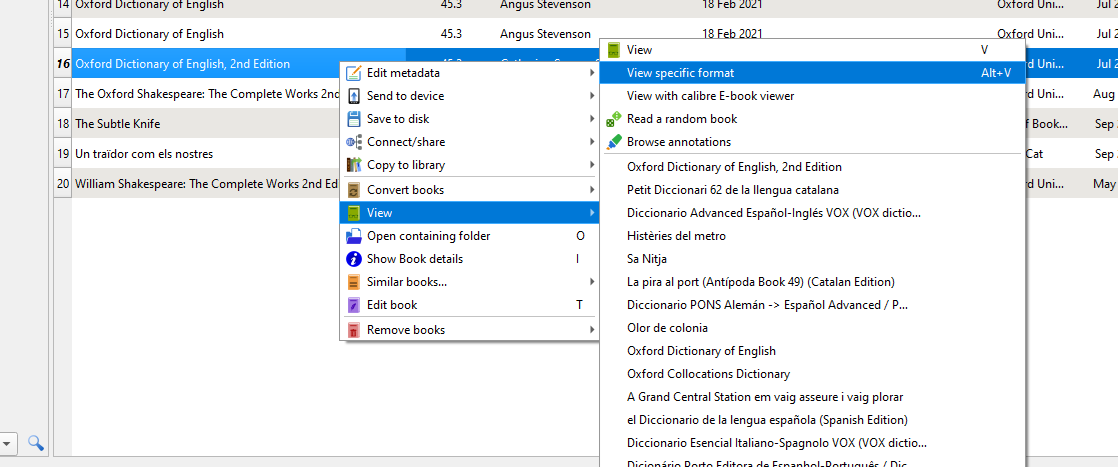The height and width of the screenshot is (467, 1118).
Task: Click the Edit metadata icon
Action: 353,73
